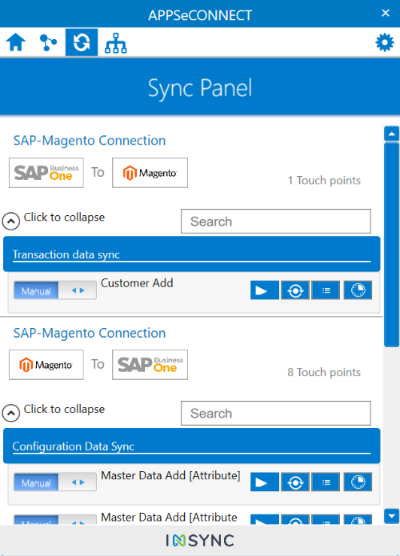400x556 pixels.
Task: Click resync target icon for Master Data Add [Attribute]
Action: coord(295,482)
